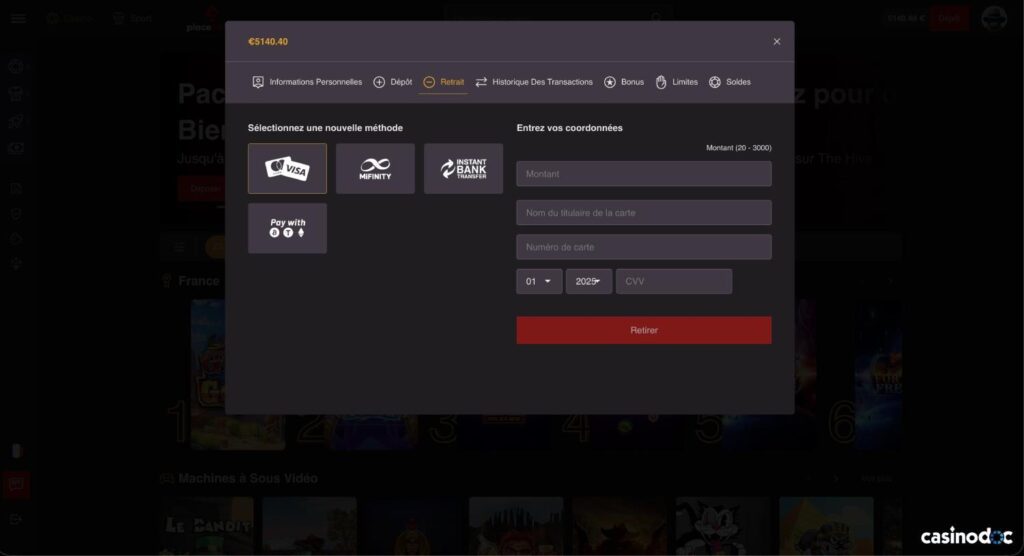Click the Montant input field

click(x=644, y=174)
